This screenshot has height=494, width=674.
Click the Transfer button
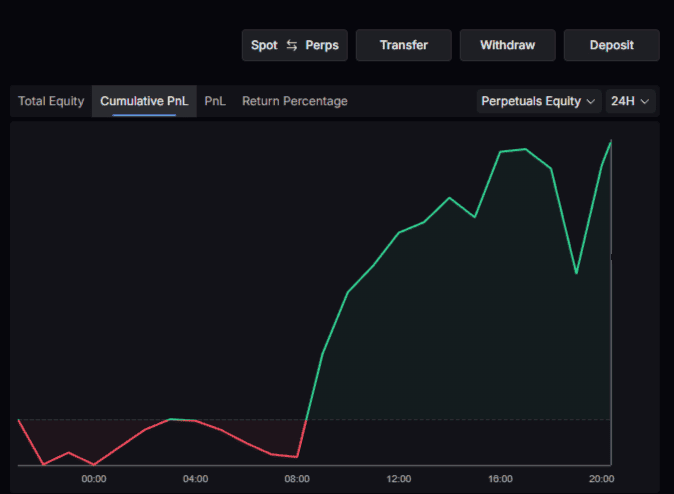404,45
